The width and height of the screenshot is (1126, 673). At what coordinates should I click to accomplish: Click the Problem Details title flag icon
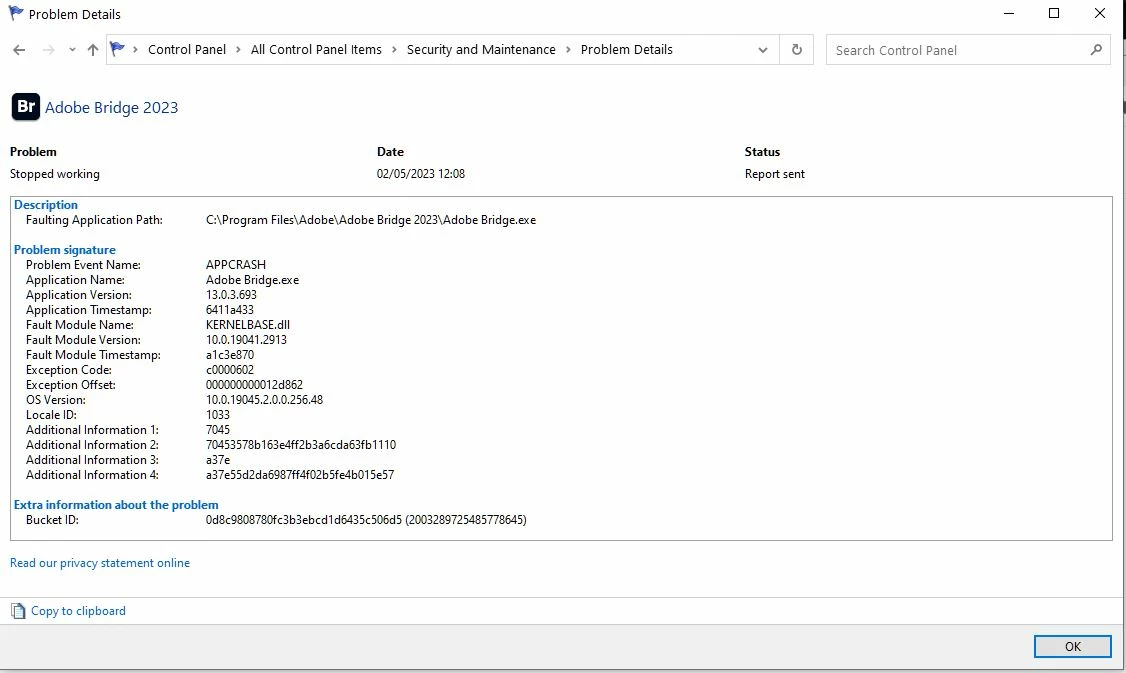15,13
